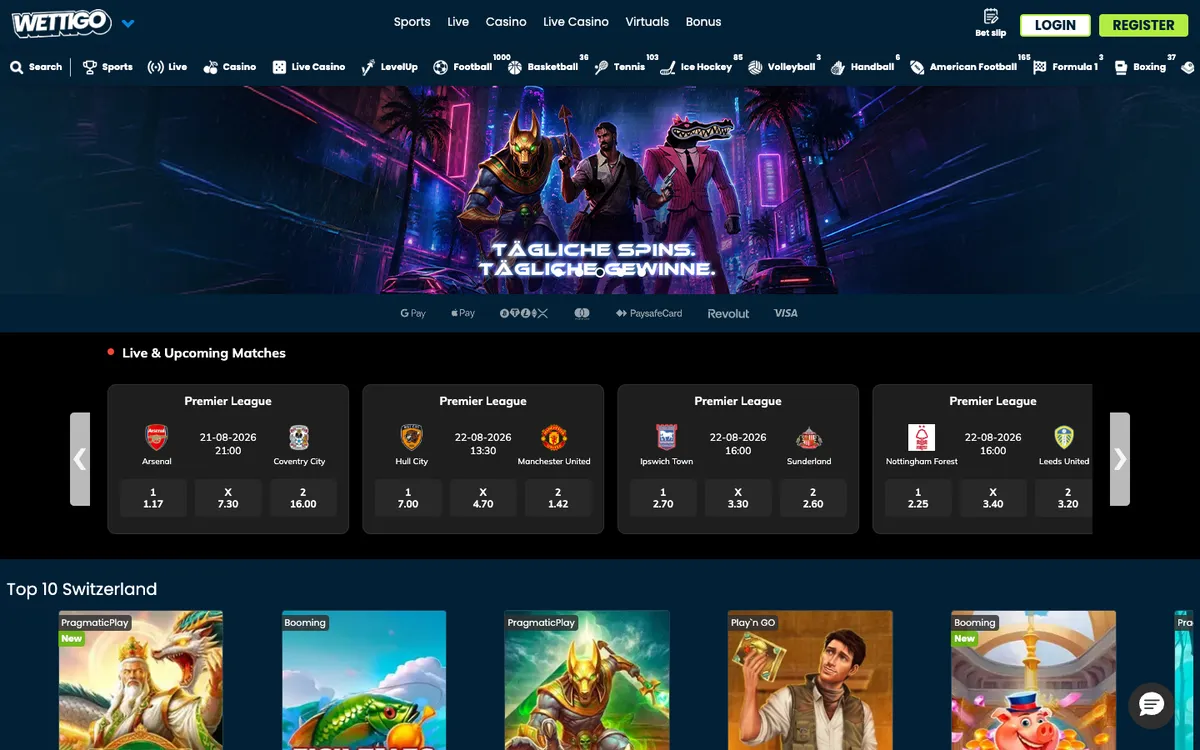The image size is (1200, 750).
Task: Select the Sports trophy icon
Action: coord(90,67)
